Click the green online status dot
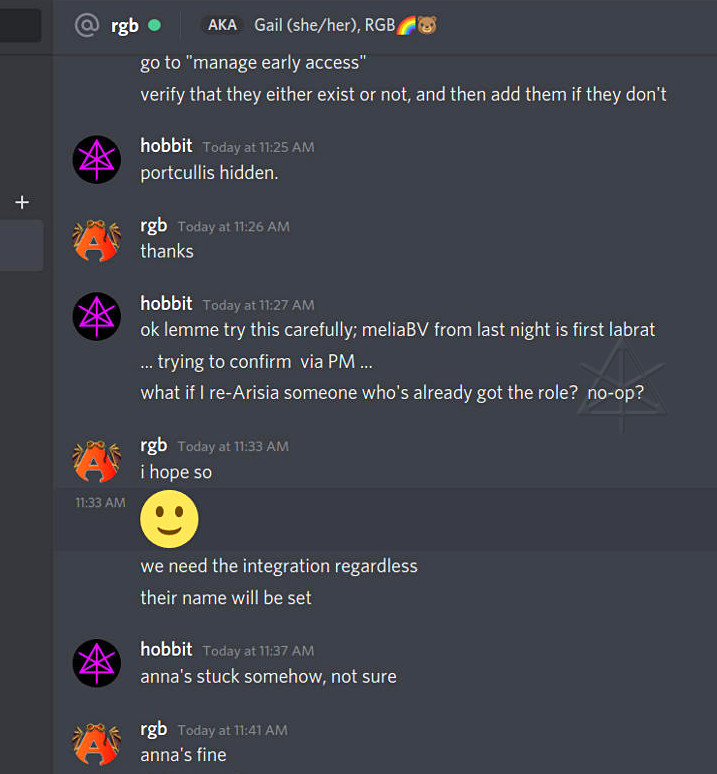The width and height of the screenshot is (717, 774). 154,25
